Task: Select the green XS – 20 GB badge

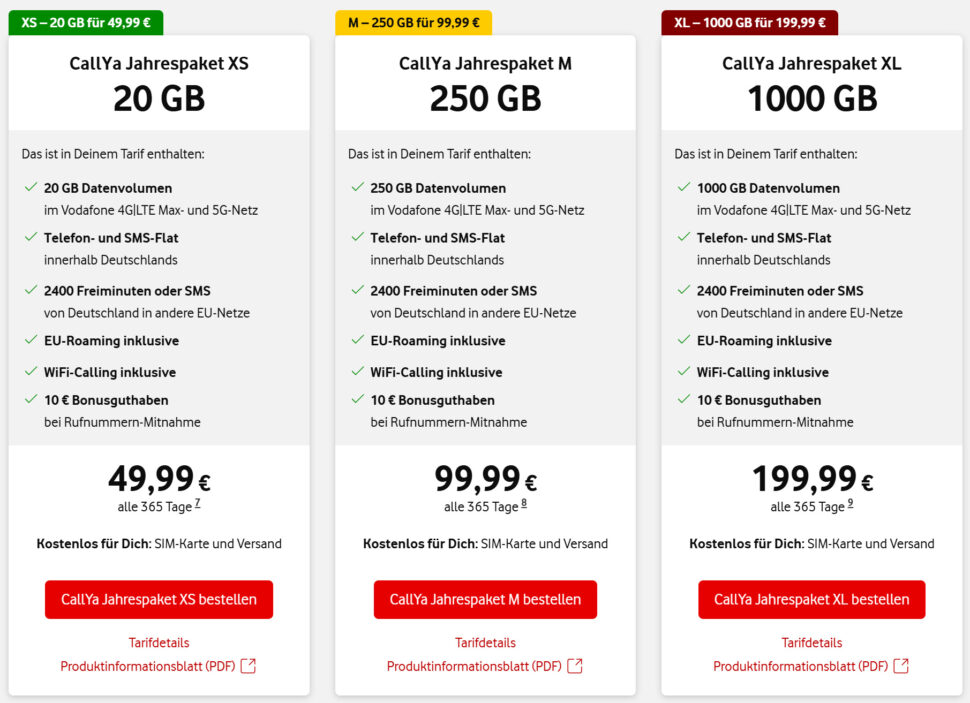Action: pos(85,21)
